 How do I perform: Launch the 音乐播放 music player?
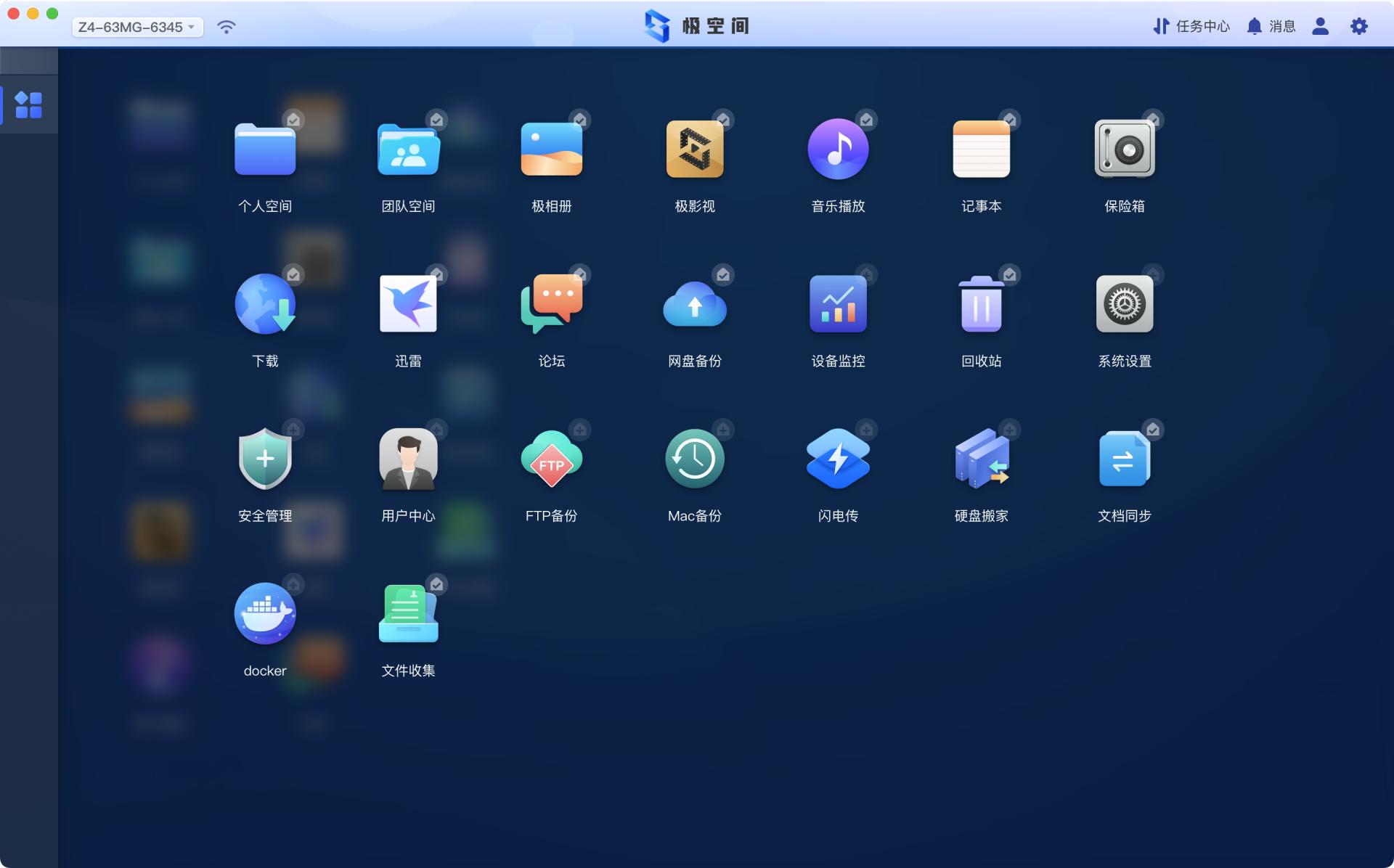838,150
